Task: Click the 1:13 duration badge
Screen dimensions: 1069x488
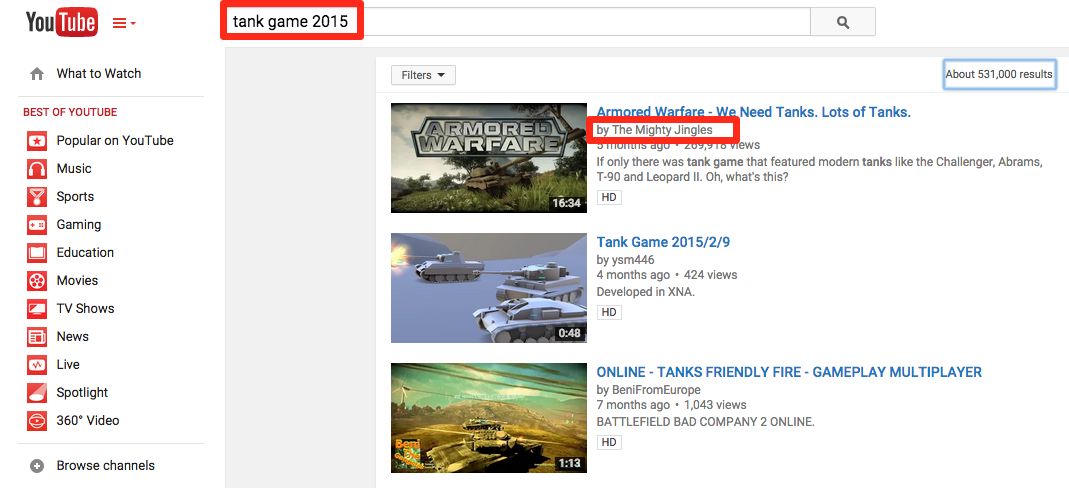Action: 569,463
